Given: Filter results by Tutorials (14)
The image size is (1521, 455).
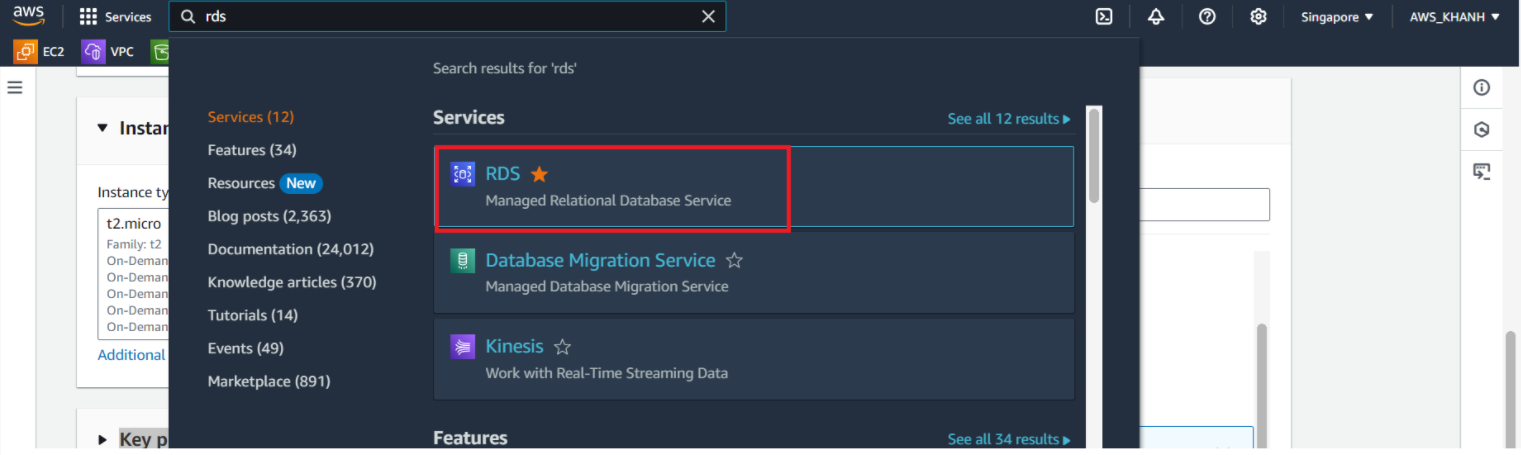Looking at the screenshot, I should click(x=253, y=315).
